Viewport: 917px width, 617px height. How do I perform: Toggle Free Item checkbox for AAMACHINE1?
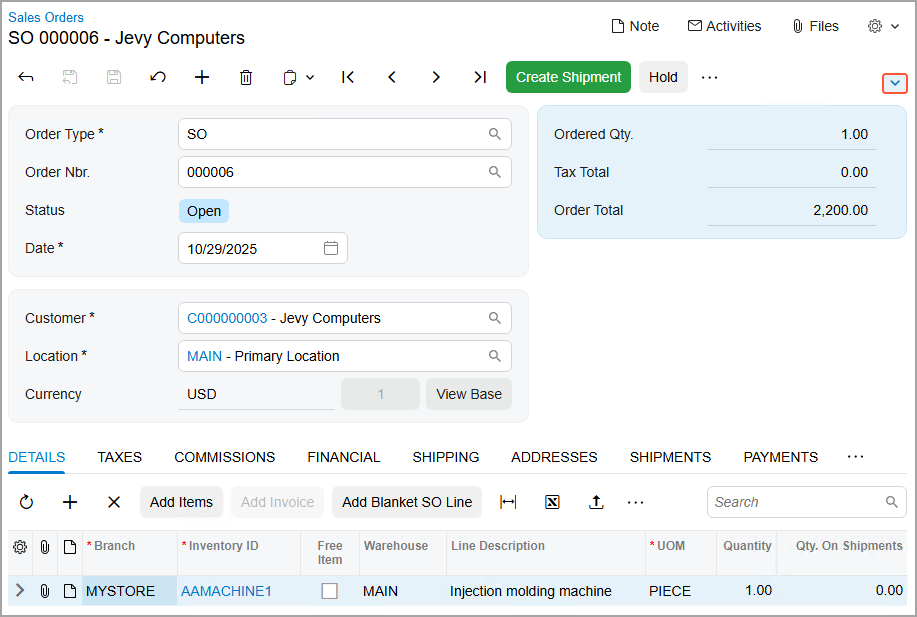[329, 591]
